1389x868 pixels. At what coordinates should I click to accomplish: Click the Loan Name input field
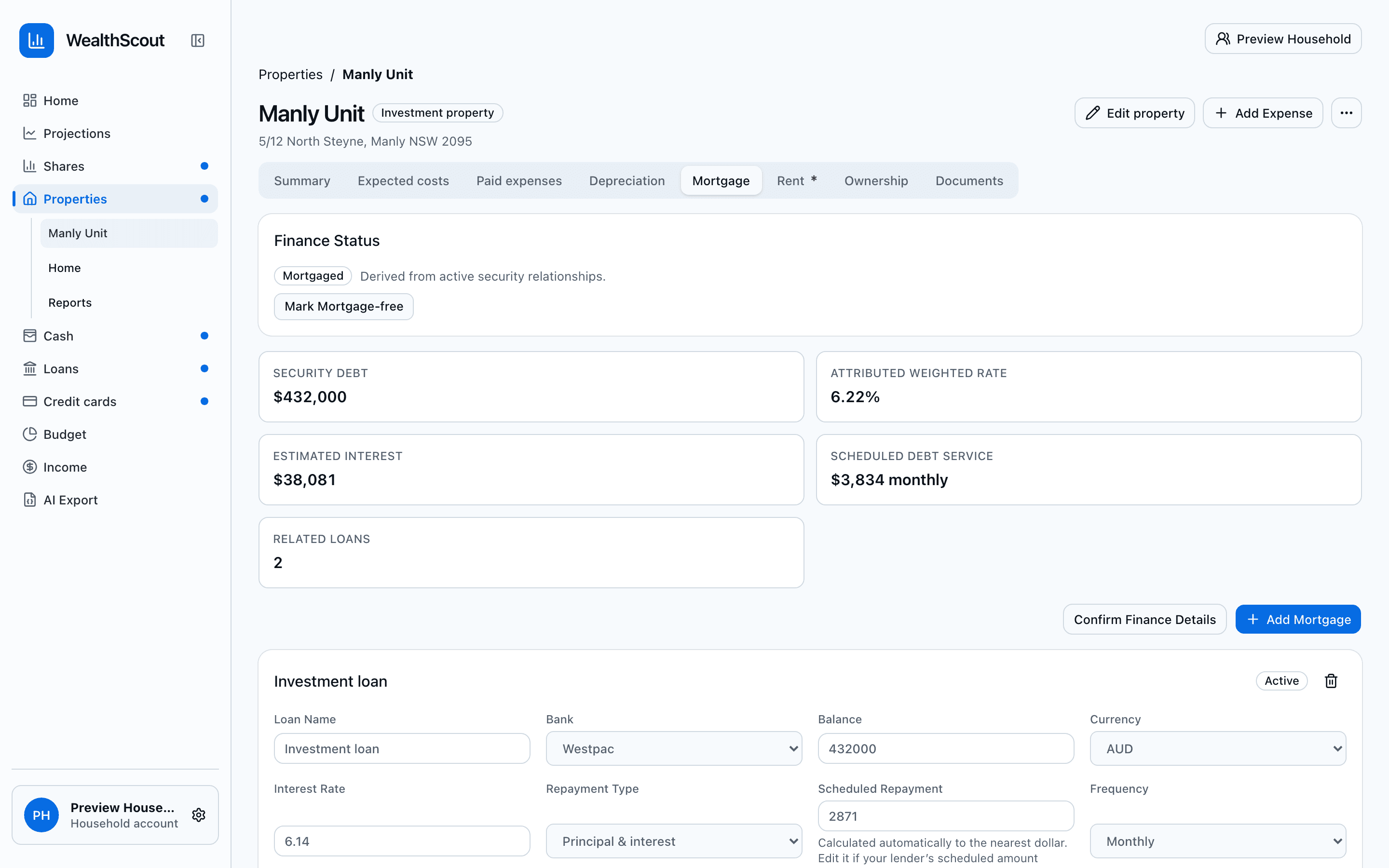402,748
